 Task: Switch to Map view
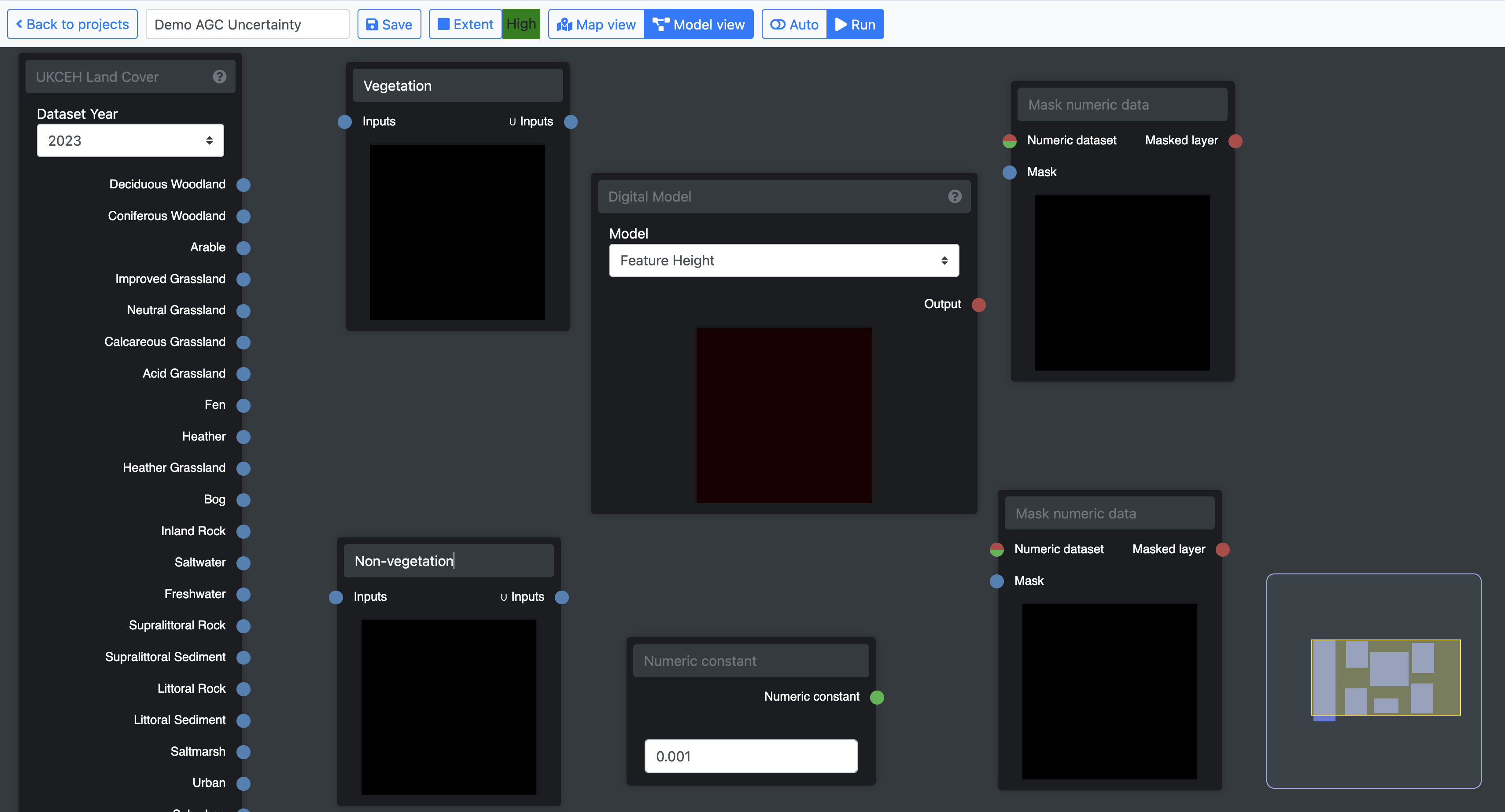(x=596, y=25)
